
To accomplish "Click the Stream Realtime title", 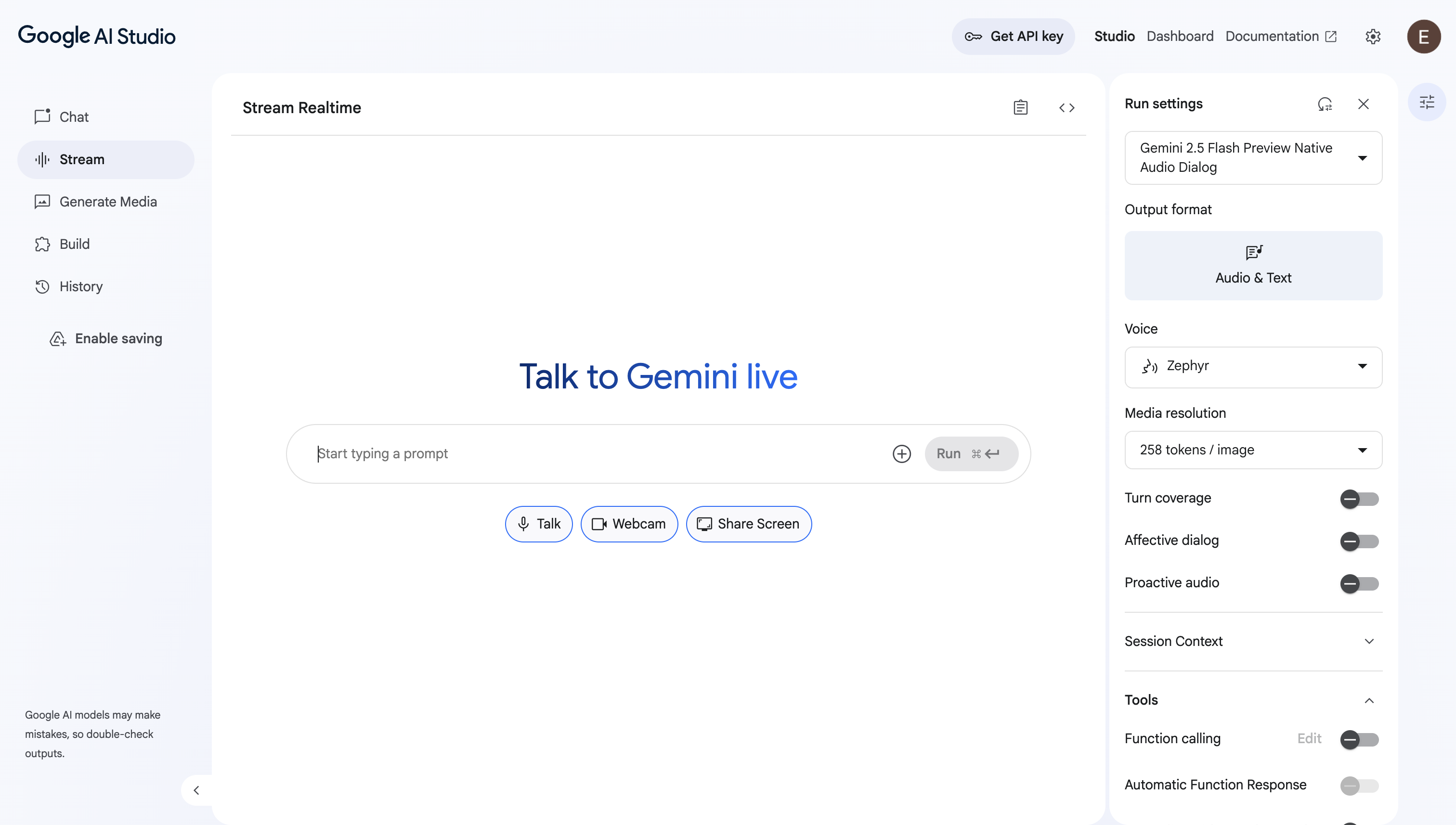I will pos(301,108).
